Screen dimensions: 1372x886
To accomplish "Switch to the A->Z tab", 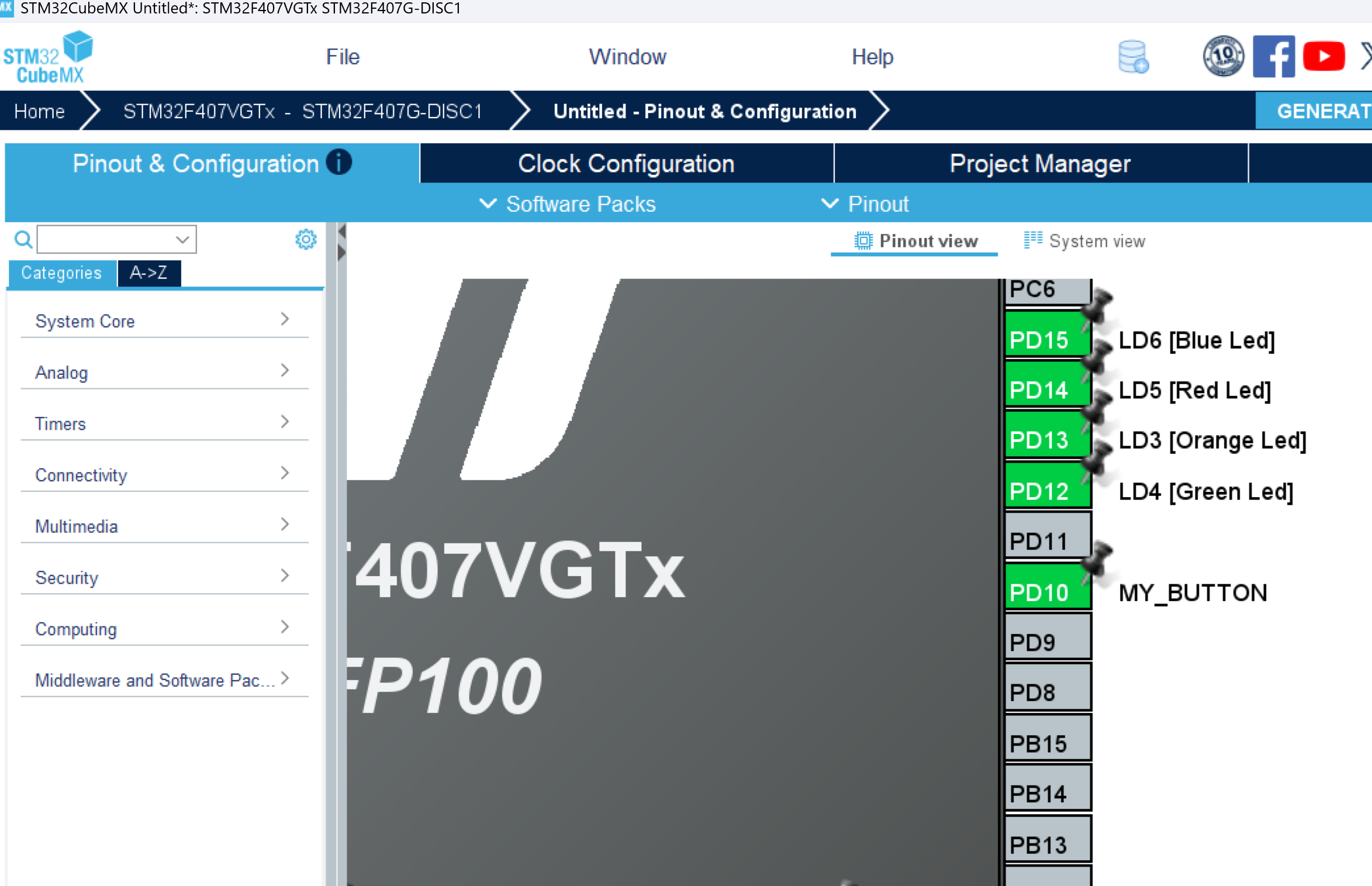I will click(149, 273).
